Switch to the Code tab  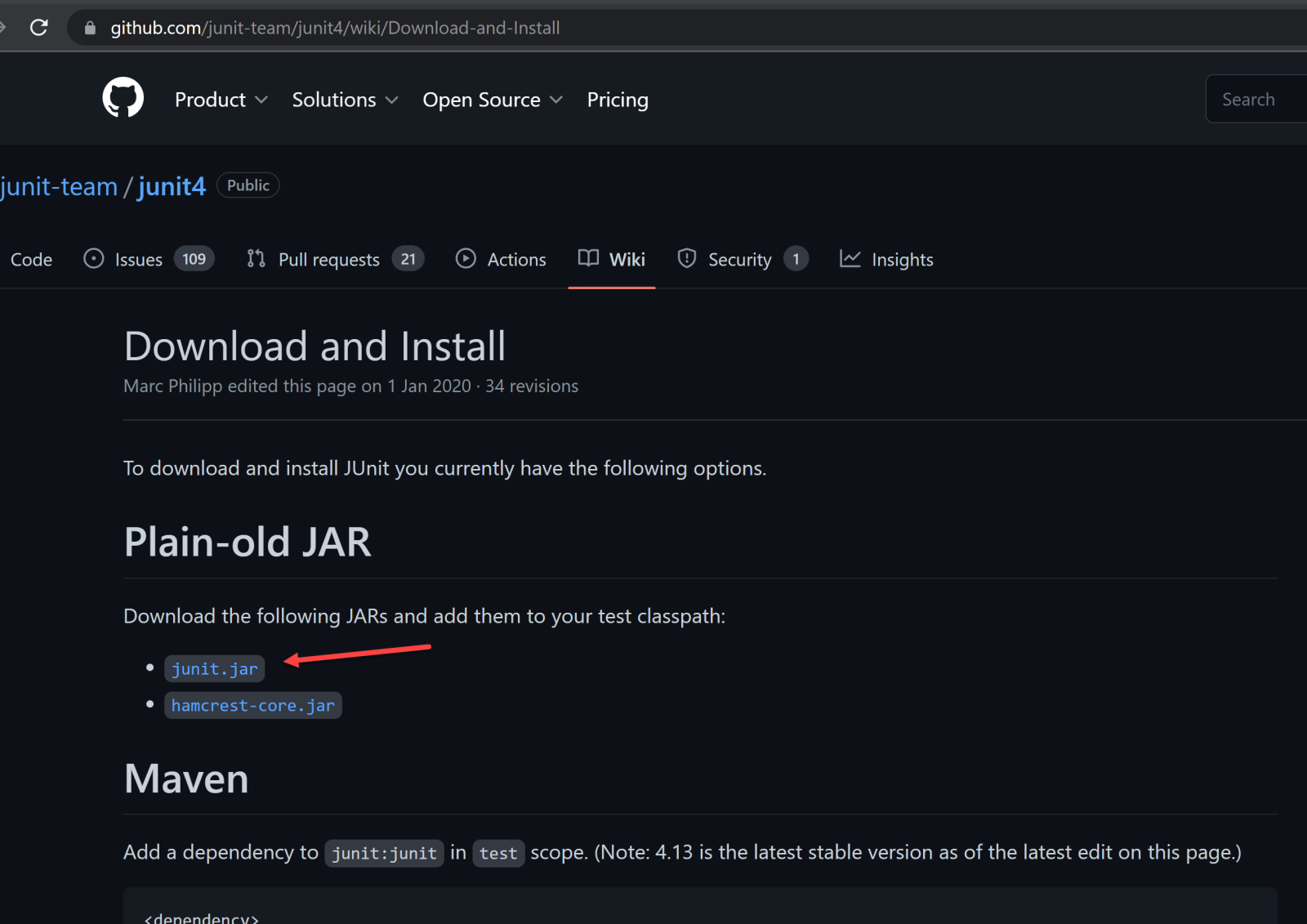coord(31,259)
